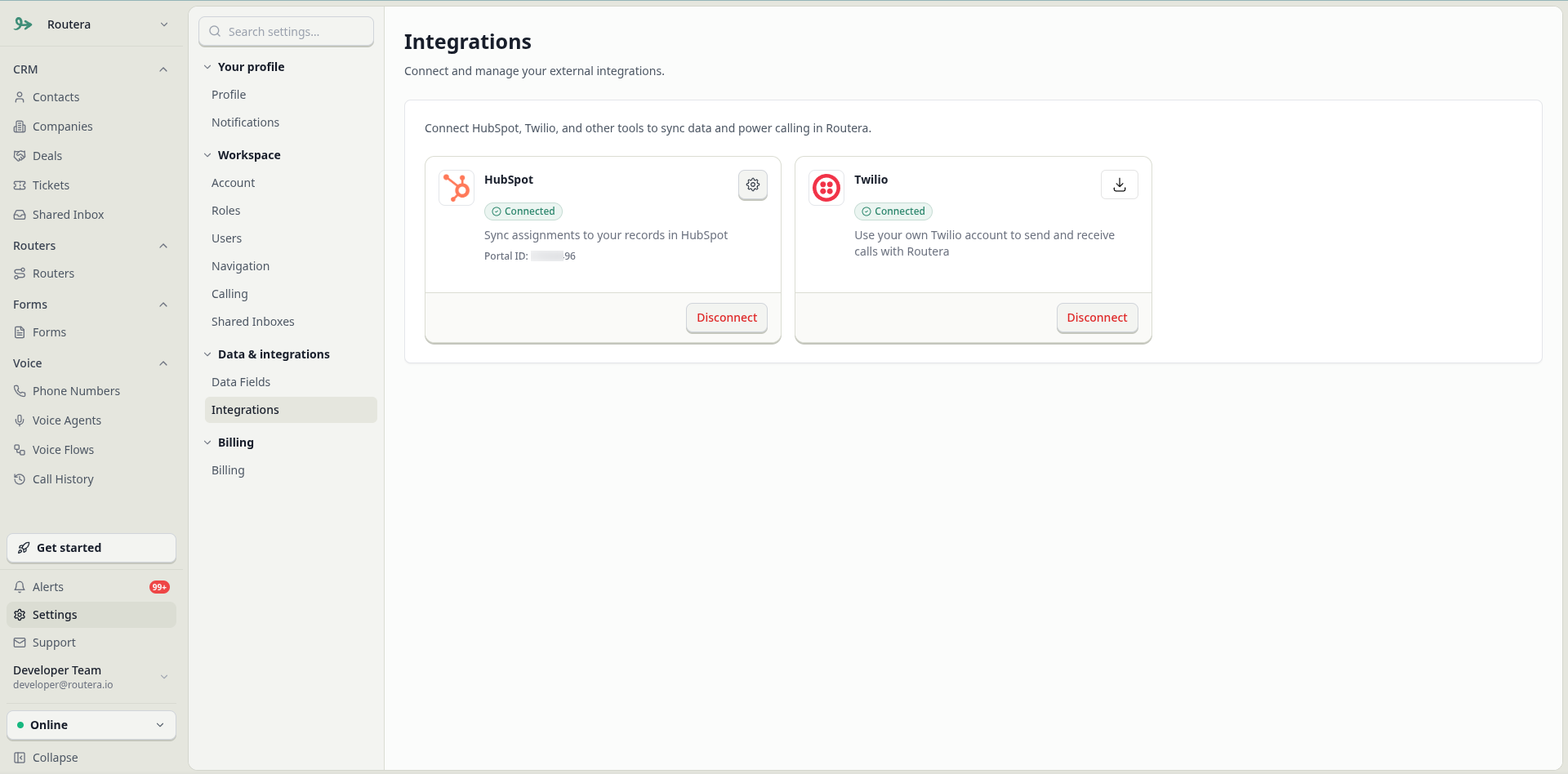Open the Companies page
The image size is (1568, 774).
(x=91, y=127)
